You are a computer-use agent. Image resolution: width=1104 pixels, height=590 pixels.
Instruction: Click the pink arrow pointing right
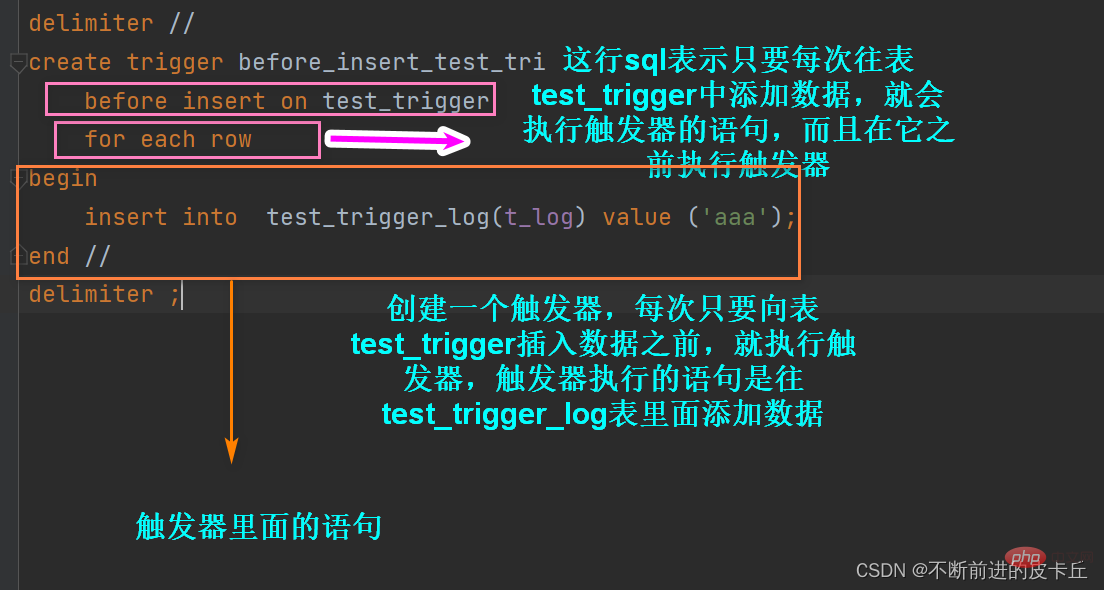coord(397,140)
